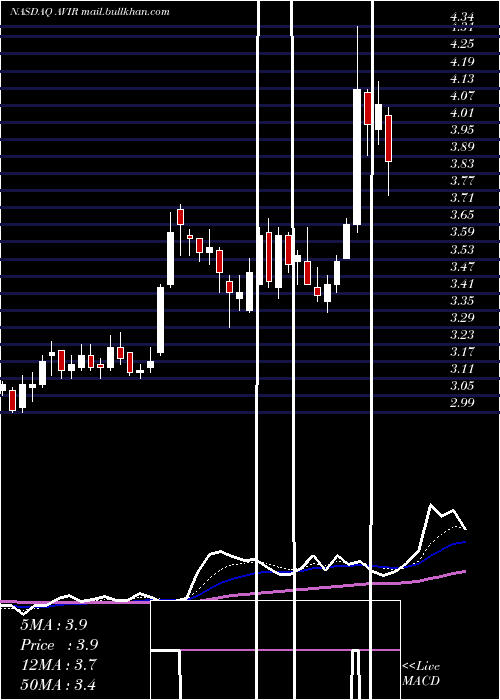
Task: Click the 3.23 price label
Action: click(462, 334)
